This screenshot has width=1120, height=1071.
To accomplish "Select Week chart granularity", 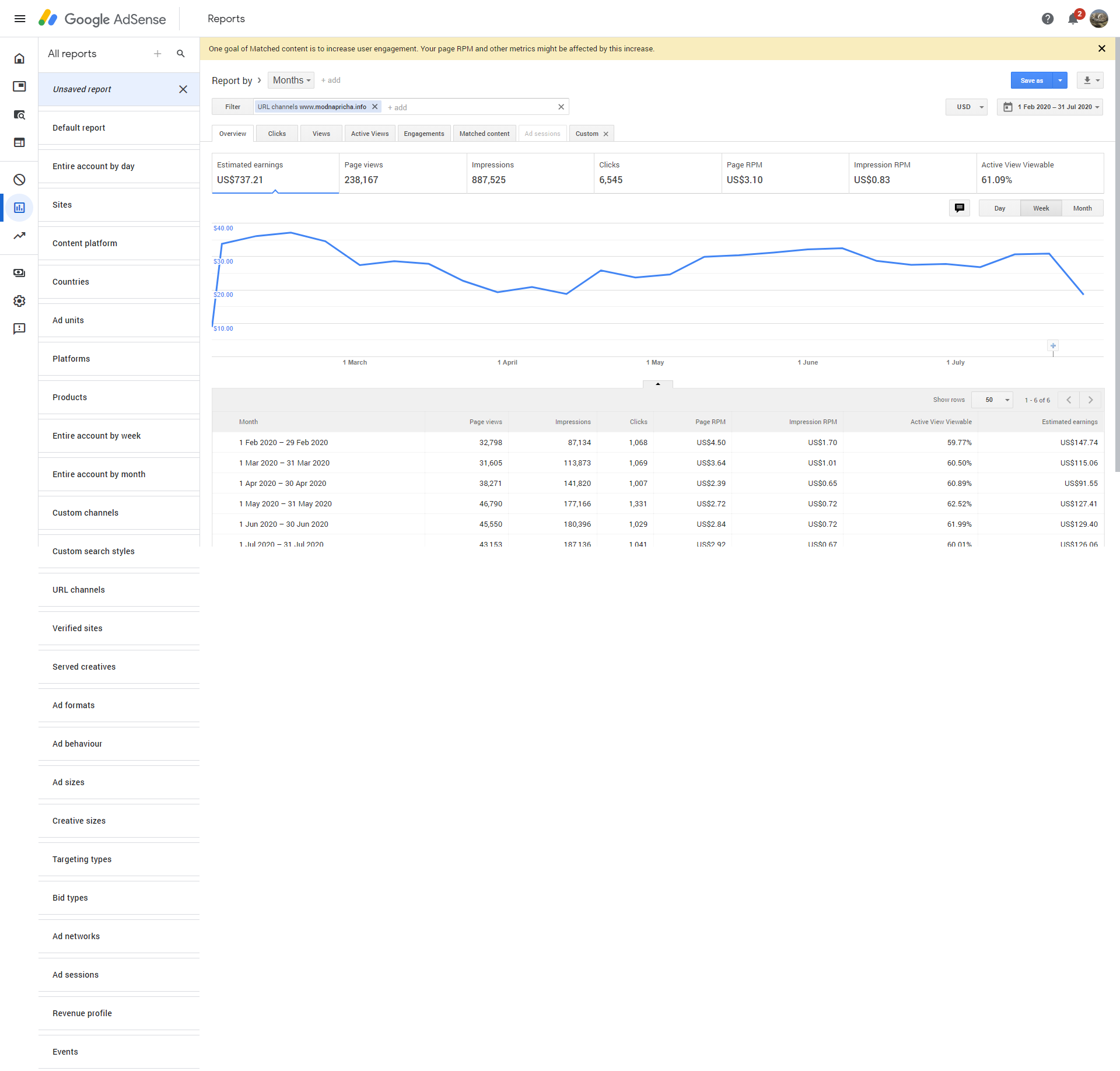I will [1041, 208].
